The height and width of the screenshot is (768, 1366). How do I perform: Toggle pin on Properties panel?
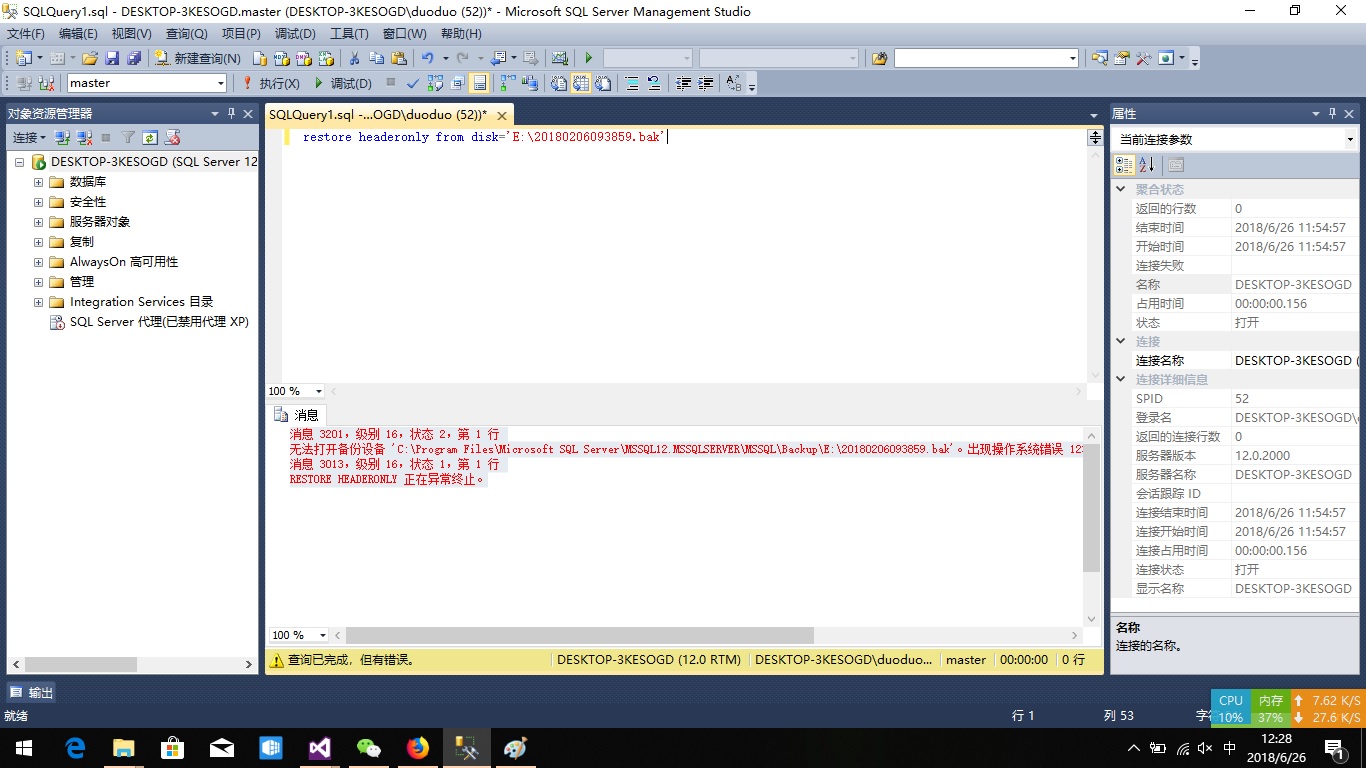click(x=1332, y=113)
